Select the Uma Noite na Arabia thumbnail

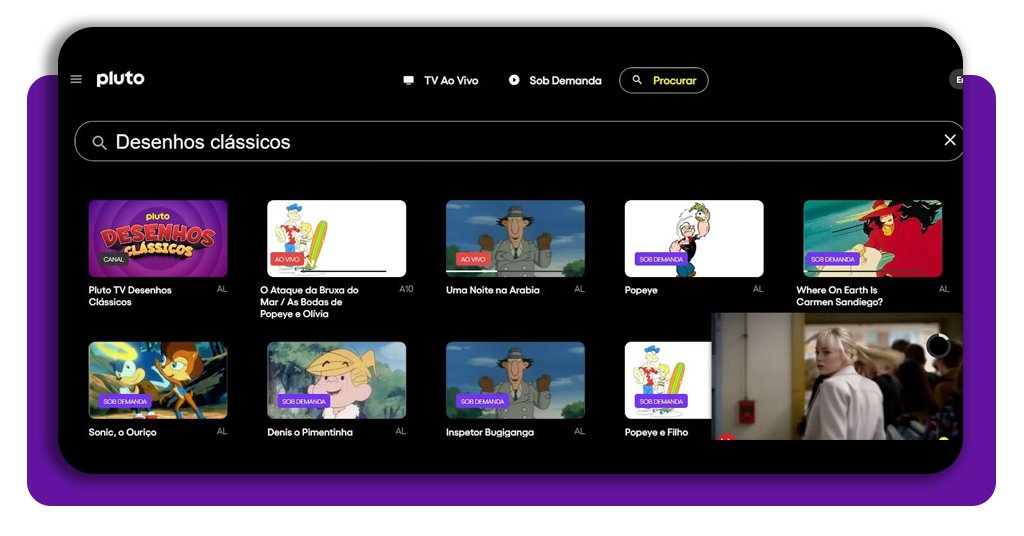[515, 238]
